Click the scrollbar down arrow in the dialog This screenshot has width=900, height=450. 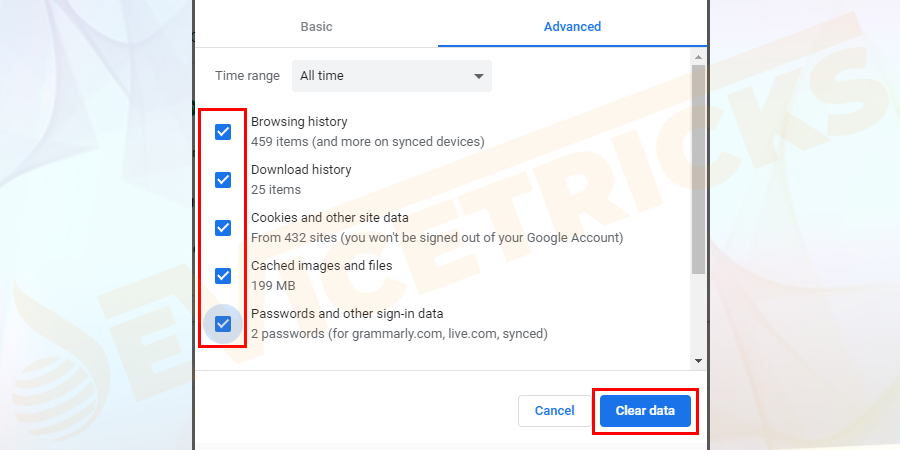699,361
